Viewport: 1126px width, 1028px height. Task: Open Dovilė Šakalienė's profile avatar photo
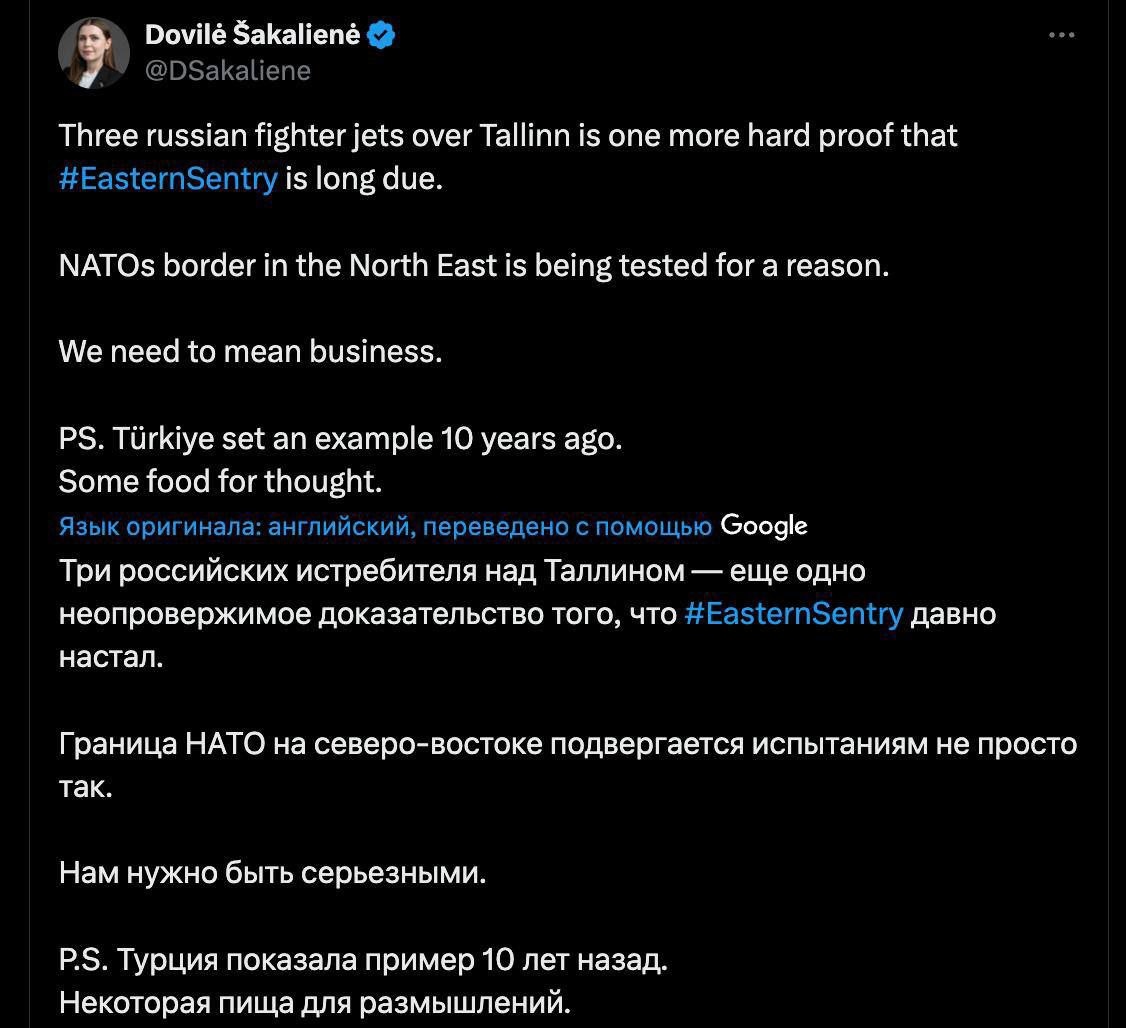(x=94, y=52)
